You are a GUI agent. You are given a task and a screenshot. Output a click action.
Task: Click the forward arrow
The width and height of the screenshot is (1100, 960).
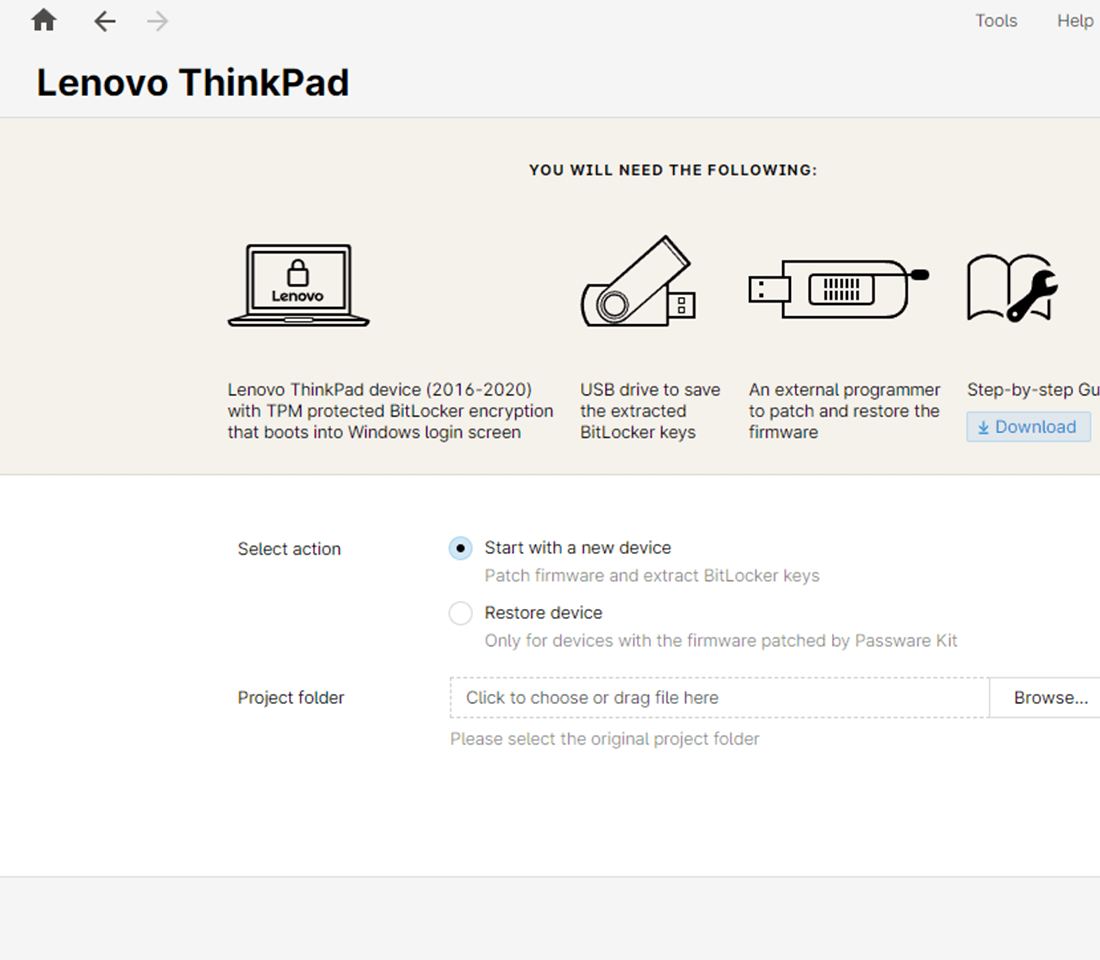click(157, 21)
